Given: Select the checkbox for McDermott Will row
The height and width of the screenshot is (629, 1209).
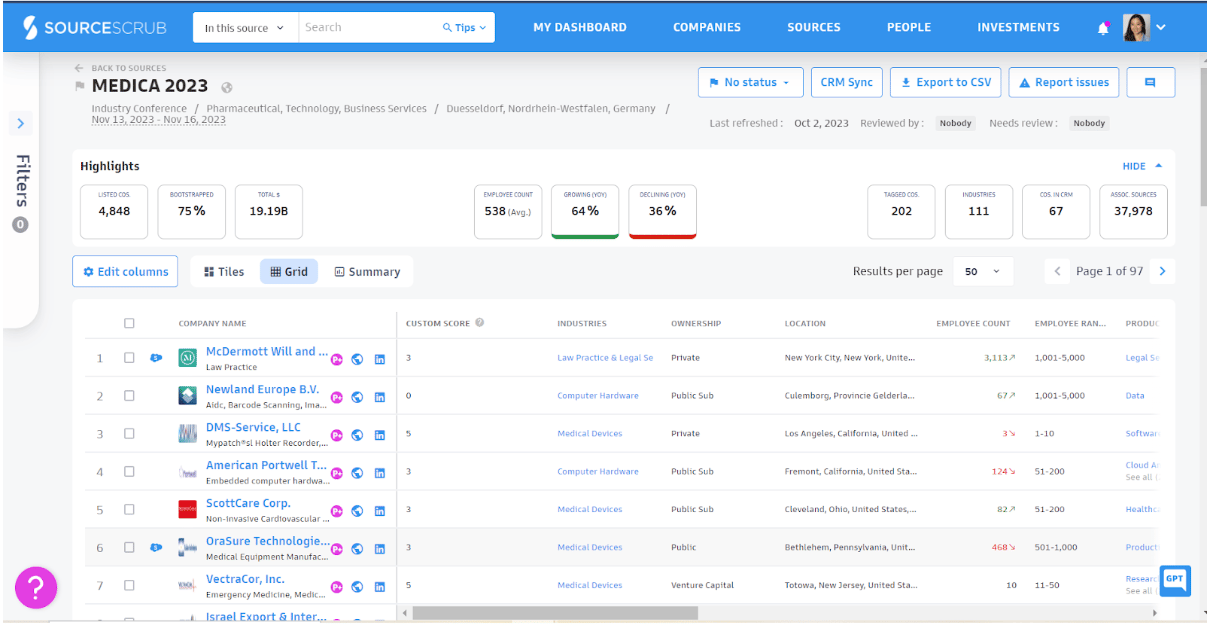Looking at the screenshot, I should click(129, 358).
